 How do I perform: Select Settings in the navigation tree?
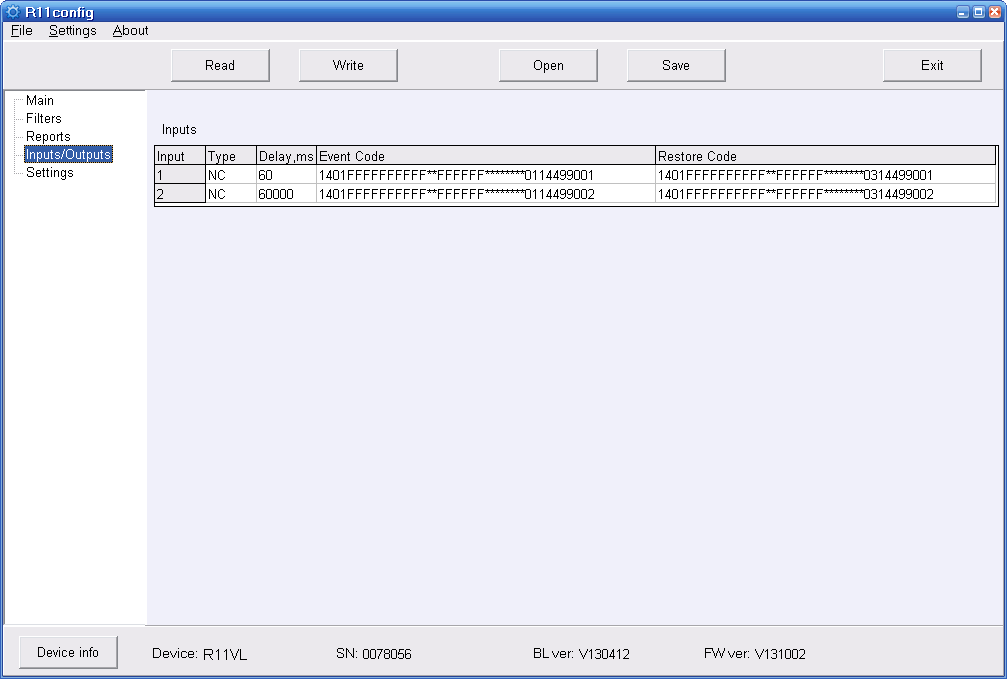[x=50, y=173]
